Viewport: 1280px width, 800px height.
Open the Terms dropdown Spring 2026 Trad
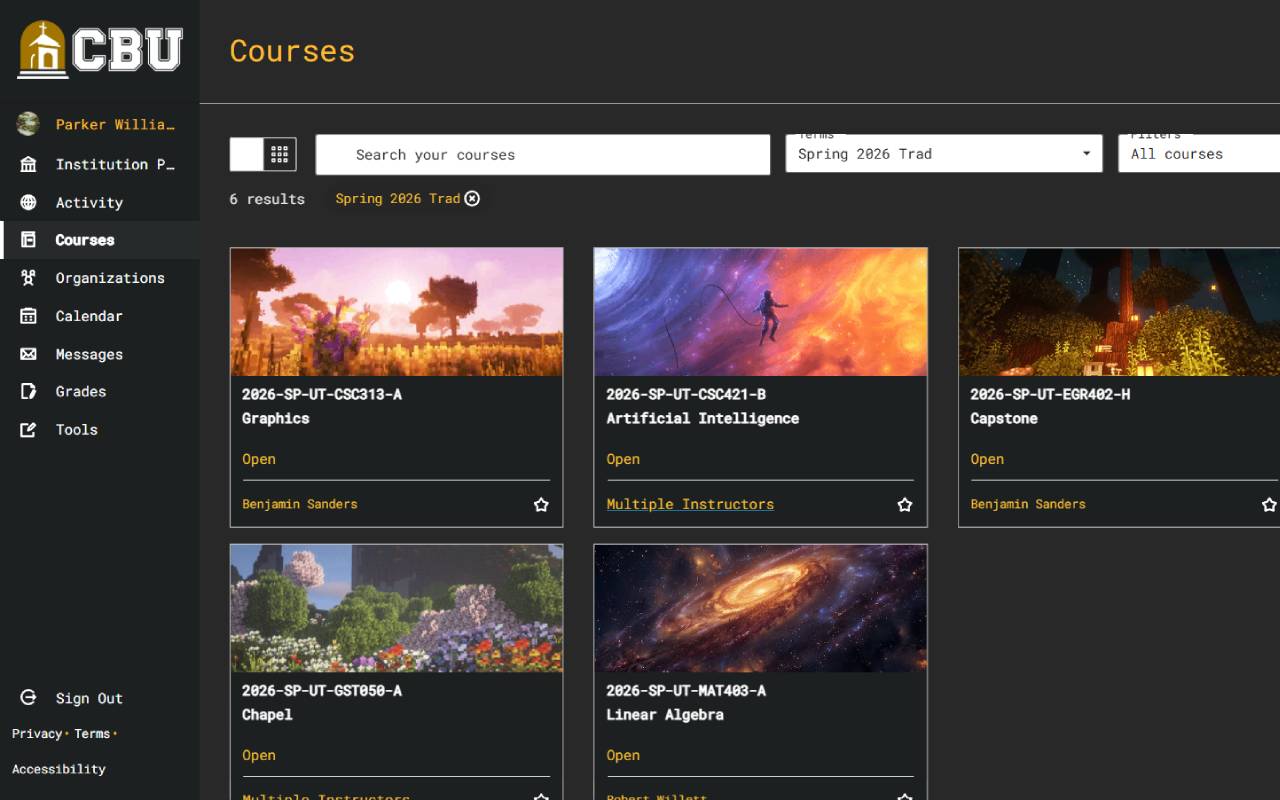pos(944,154)
